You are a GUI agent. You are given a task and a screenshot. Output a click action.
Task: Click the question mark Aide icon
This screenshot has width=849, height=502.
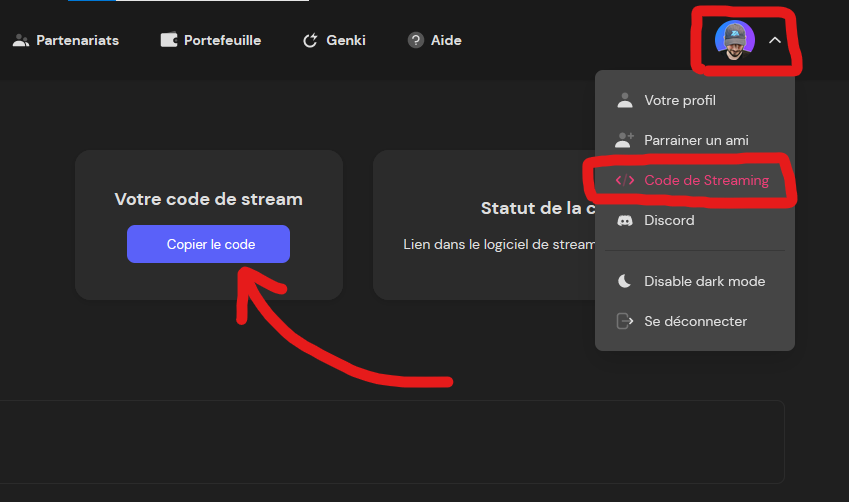click(416, 41)
